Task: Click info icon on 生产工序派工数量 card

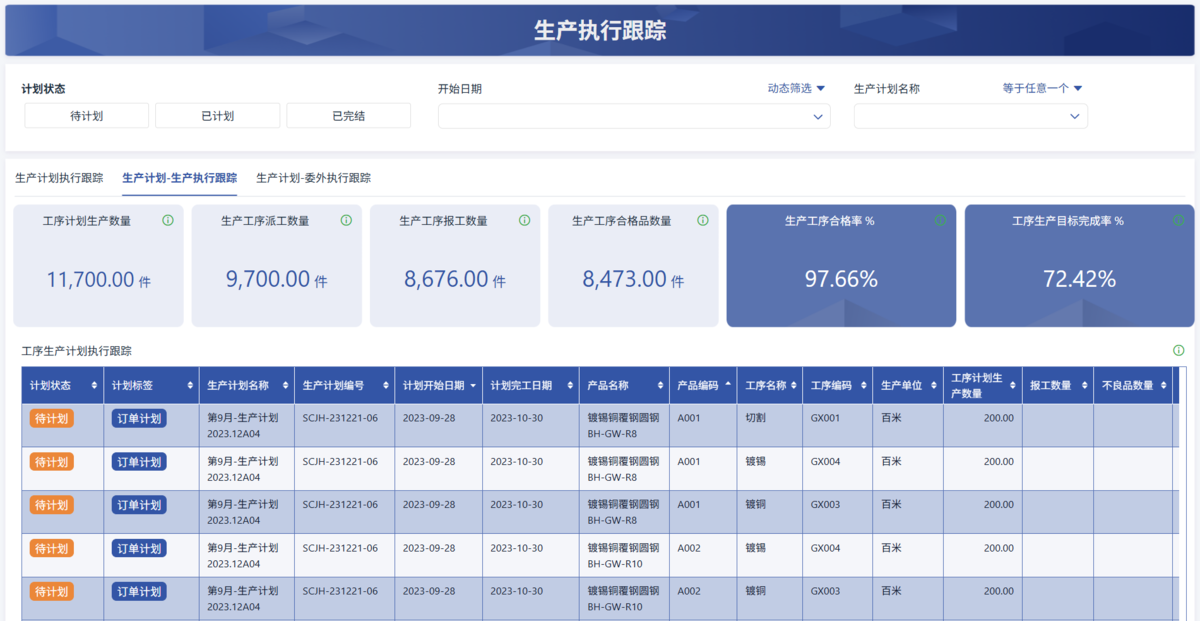Action: [346, 220]
